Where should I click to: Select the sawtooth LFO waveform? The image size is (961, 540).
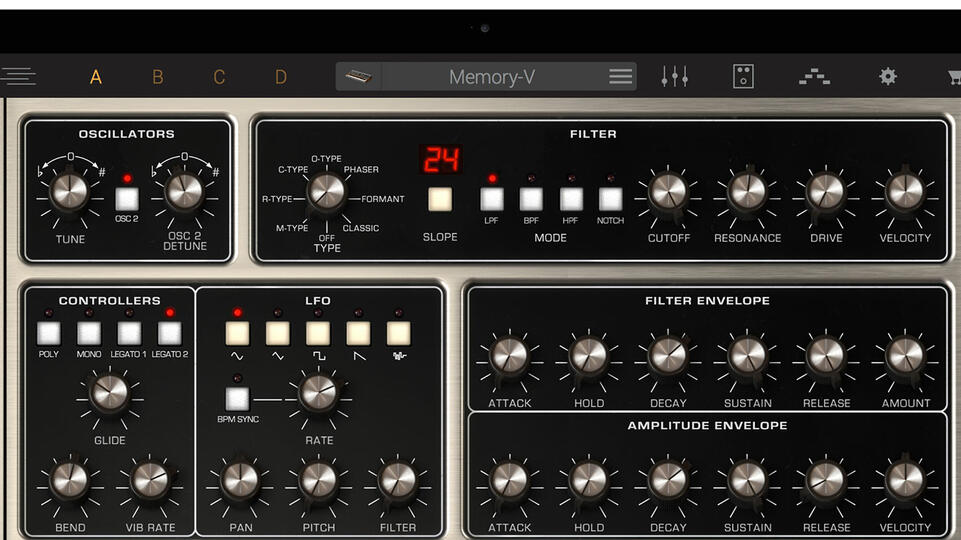[x=359, y=333]
